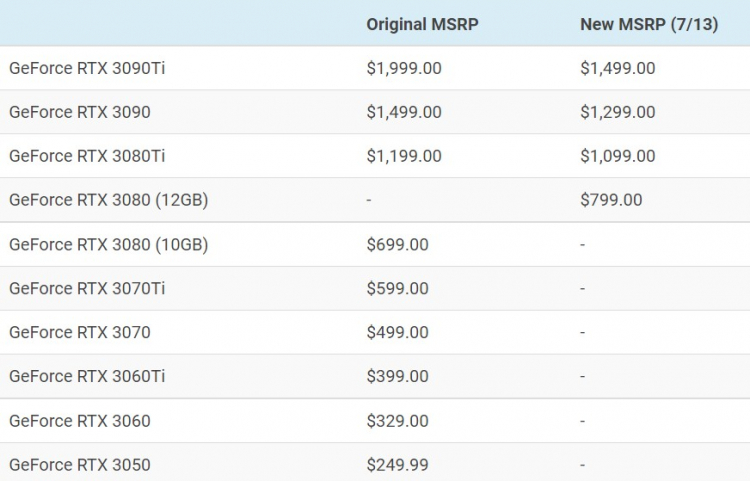Click the GeForce RTX 3070 row name
The image size is (750, 481).
point(79,332)
